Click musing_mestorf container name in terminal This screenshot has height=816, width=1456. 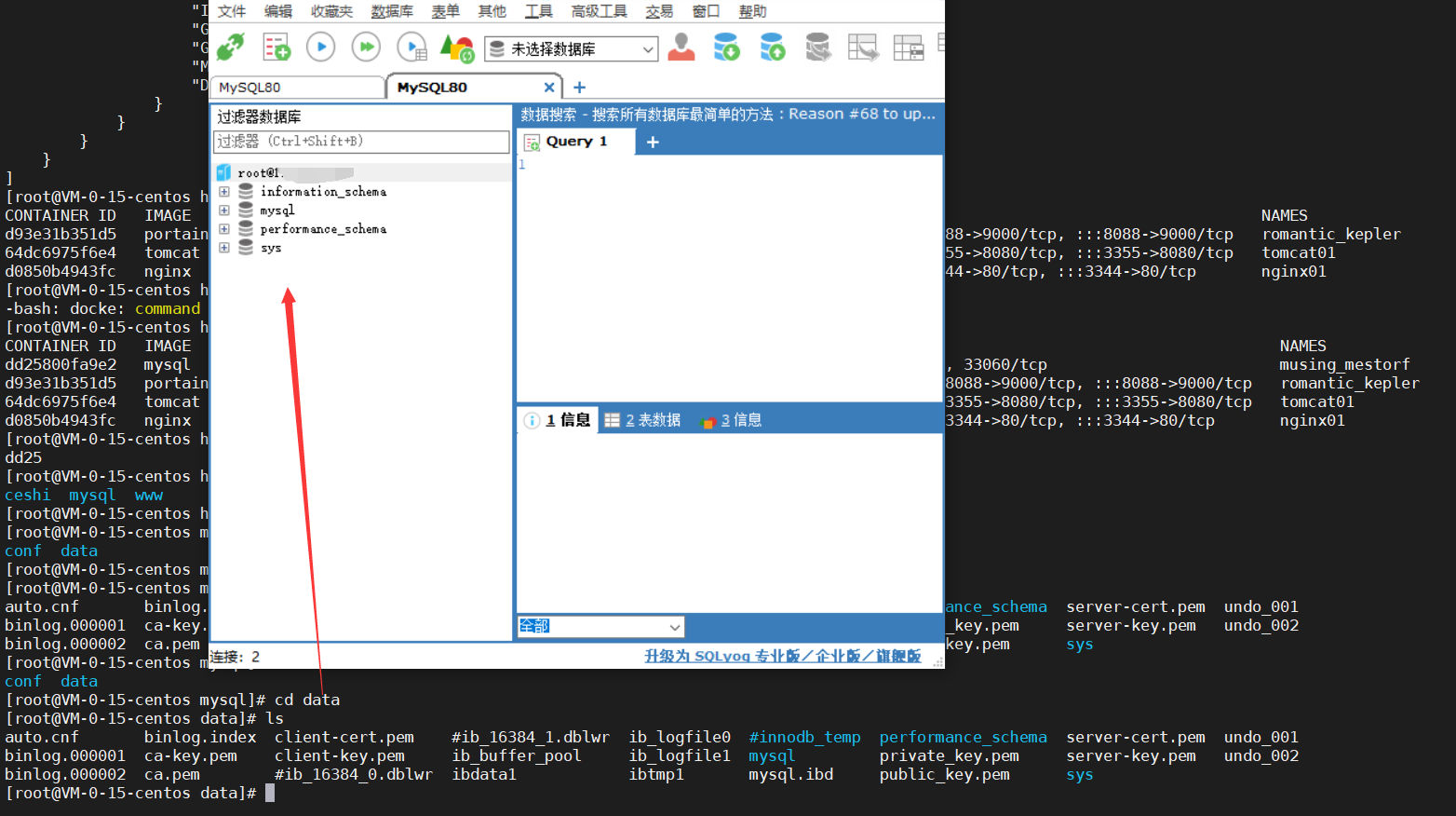click(x=1344, y=364)
